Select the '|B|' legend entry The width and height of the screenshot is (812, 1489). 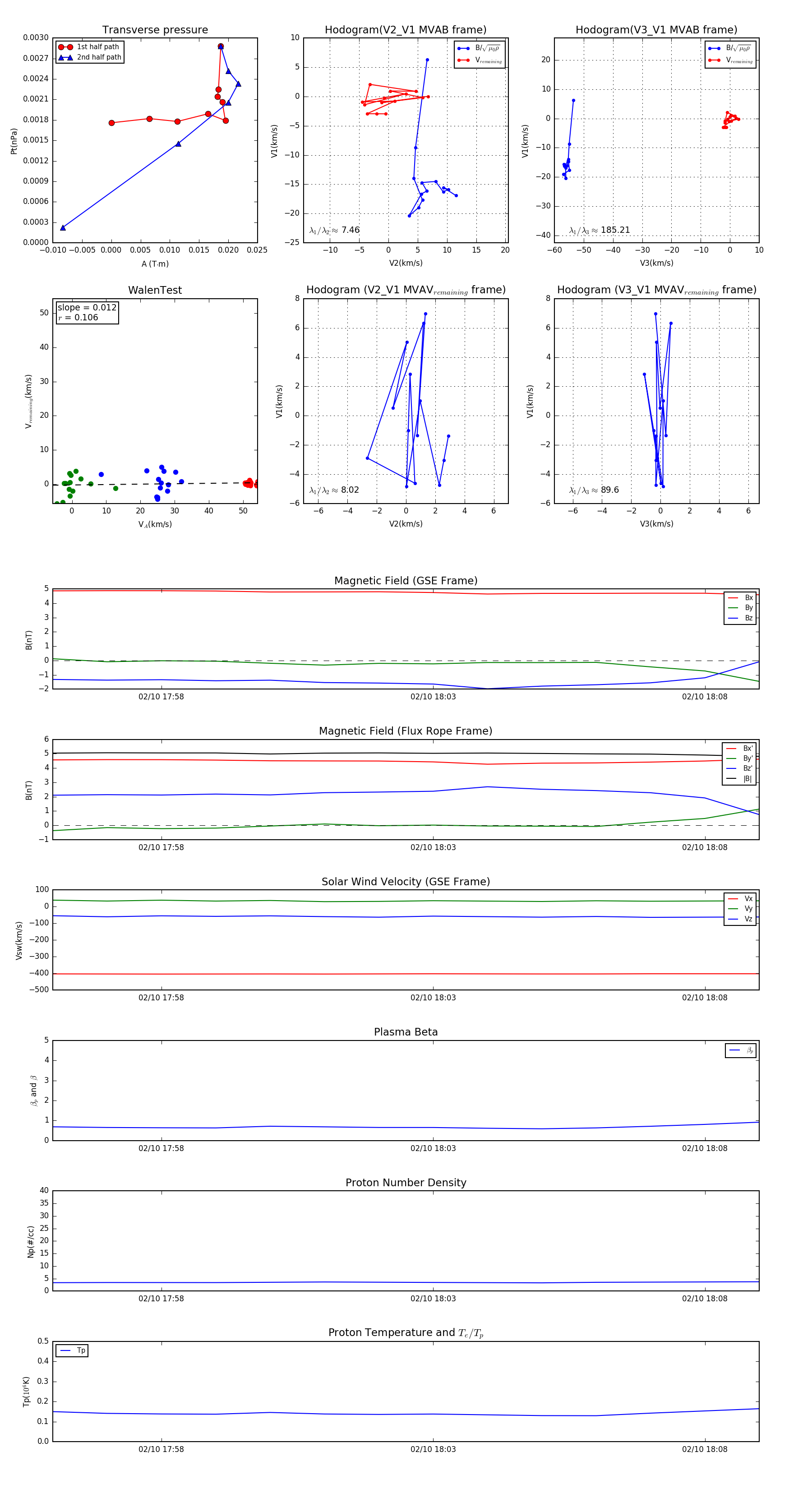click(740, 779)
